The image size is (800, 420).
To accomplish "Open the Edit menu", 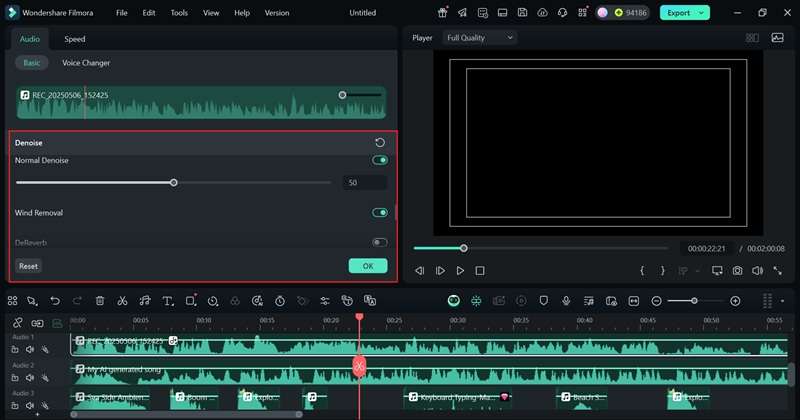I will [148, 13].
